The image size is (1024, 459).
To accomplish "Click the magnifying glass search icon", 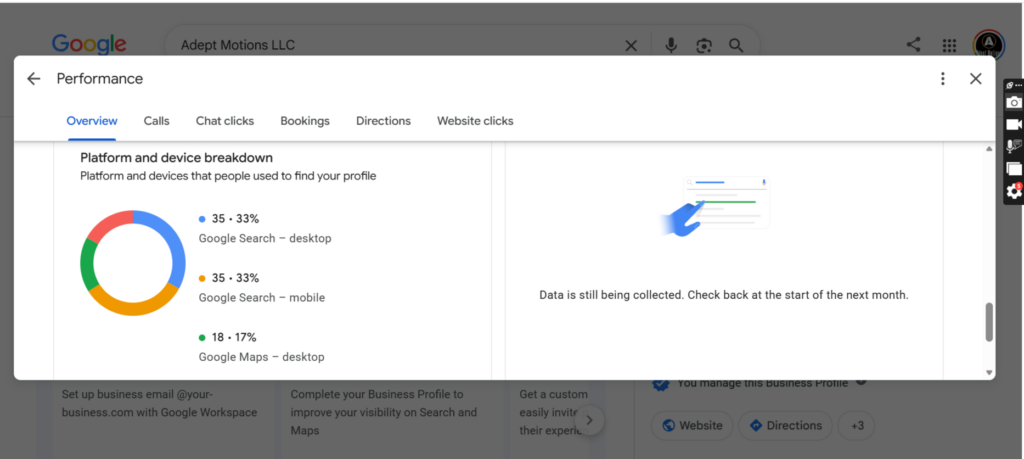I will click(736, 45).
